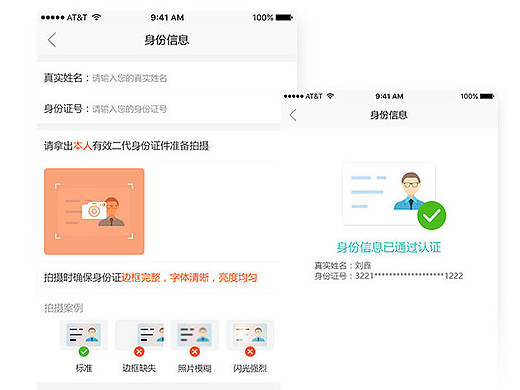The image size is (520, 390).
Task: Select the 边框缺失 sample thumbnail
Action: click(x=140, y=334)
